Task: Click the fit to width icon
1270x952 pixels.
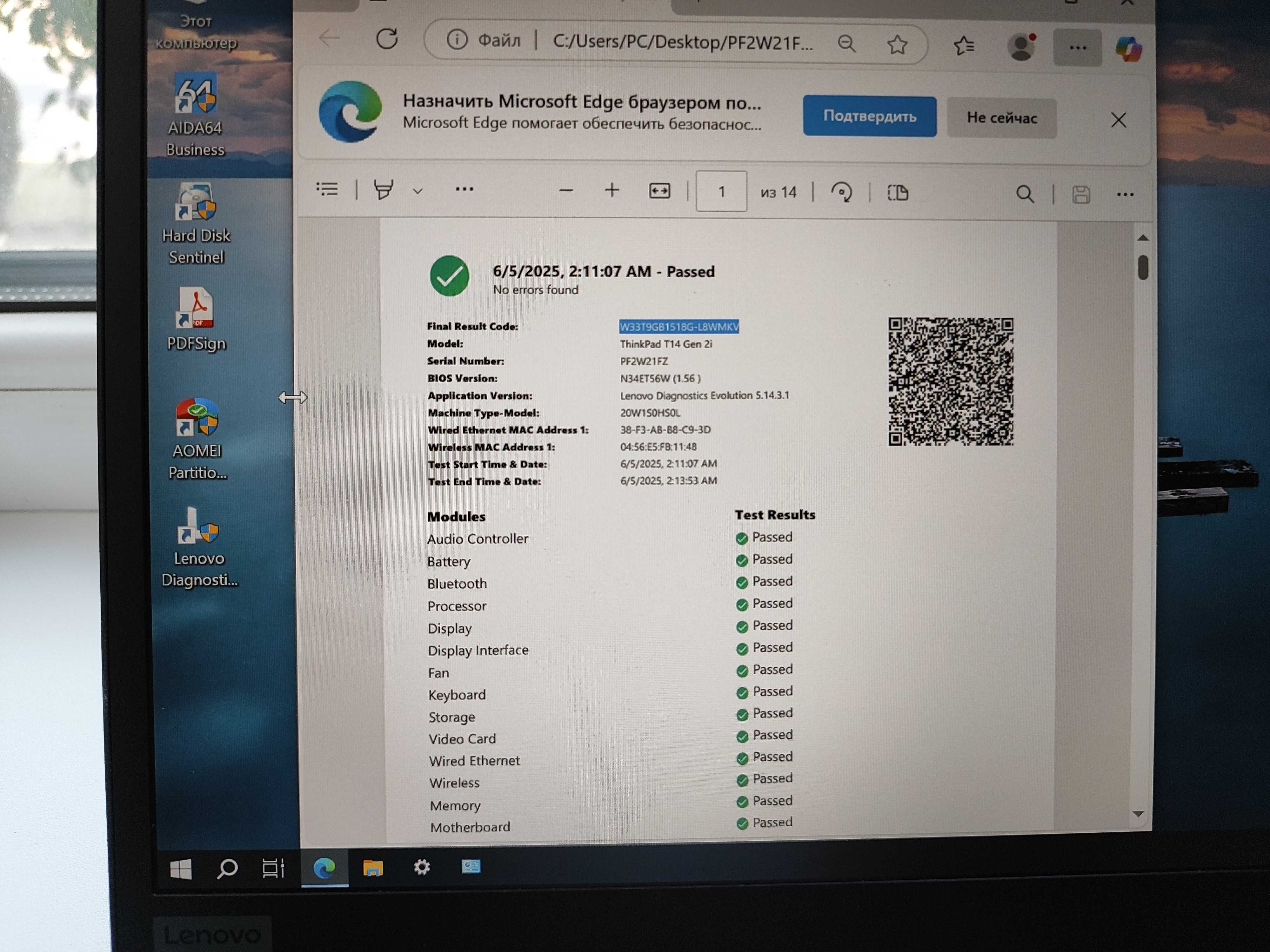Action: [x=660, y=190]
